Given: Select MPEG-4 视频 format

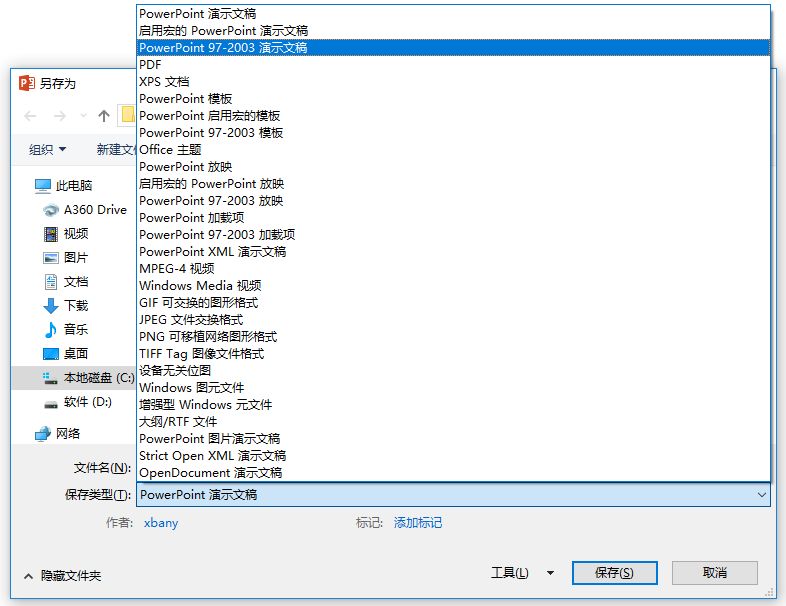Looking at the screenshot, I should coord(453,269).
